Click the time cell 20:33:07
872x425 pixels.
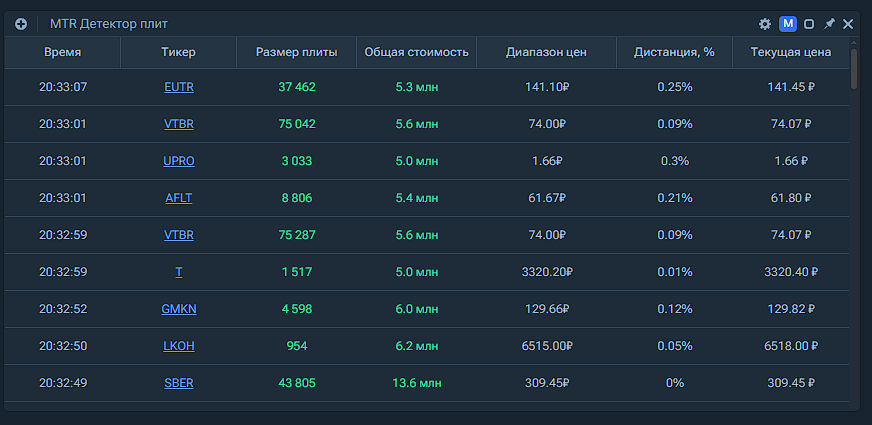pyautogui.click(x=63, y=87)
